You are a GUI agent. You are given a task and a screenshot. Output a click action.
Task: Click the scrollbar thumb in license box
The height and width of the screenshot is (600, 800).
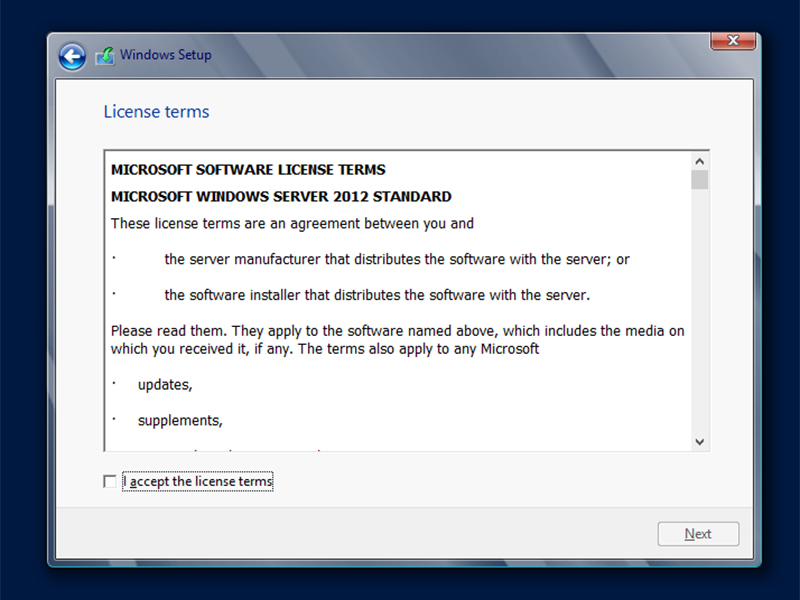[x=699, y=180]
